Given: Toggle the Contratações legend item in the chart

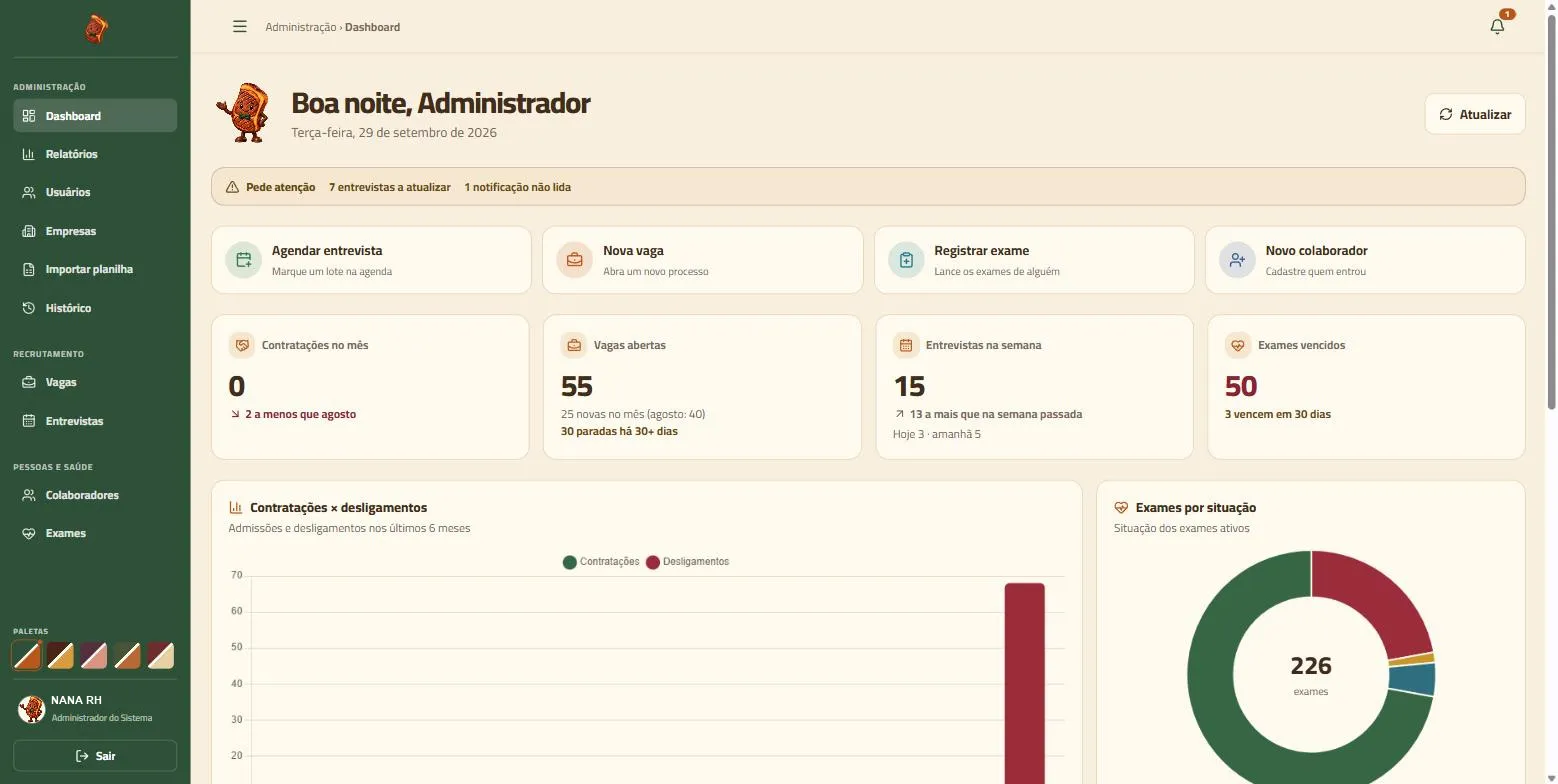Looking at the screenshot, I should tap(601, 562).
